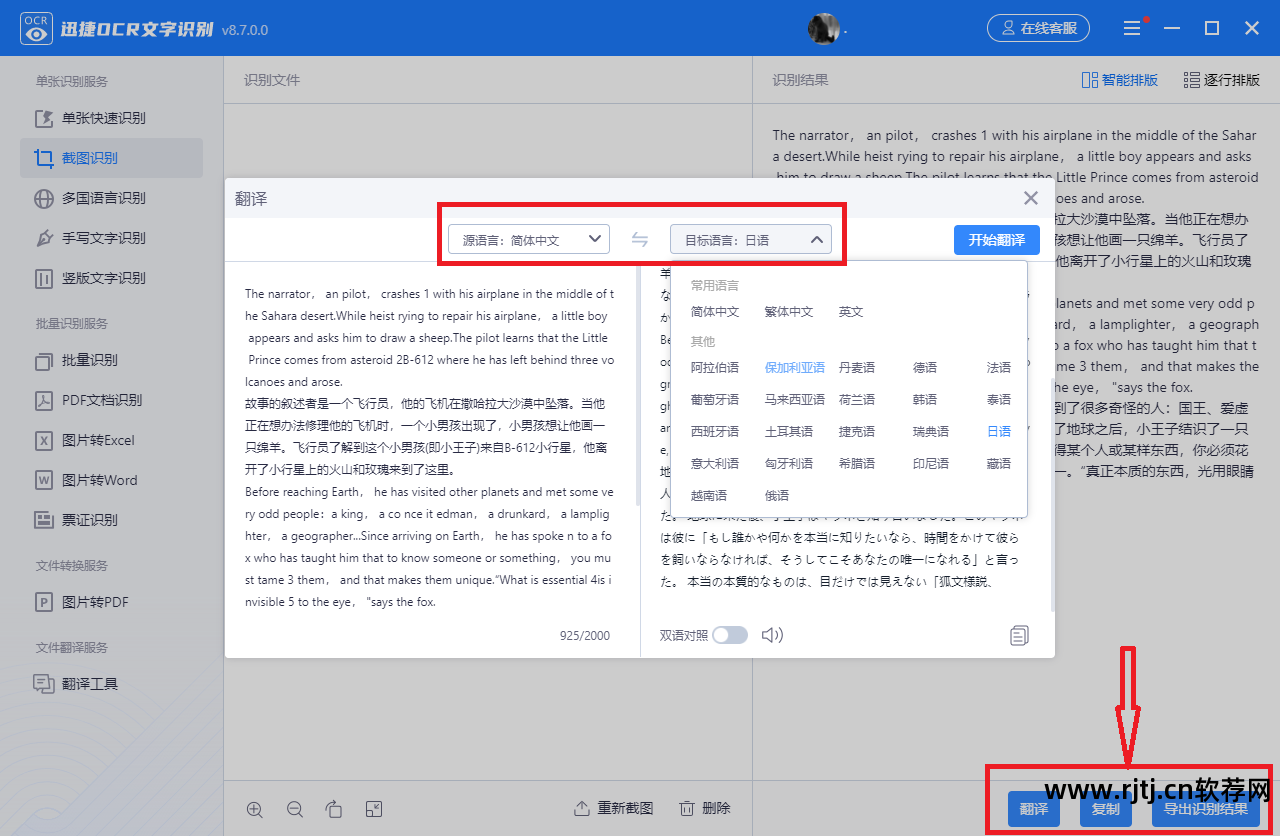The height and width of the screenshot is (836, 1280).
Task: Open 多国语言识别 in the sidebar
Action: [x=103, y=198]
